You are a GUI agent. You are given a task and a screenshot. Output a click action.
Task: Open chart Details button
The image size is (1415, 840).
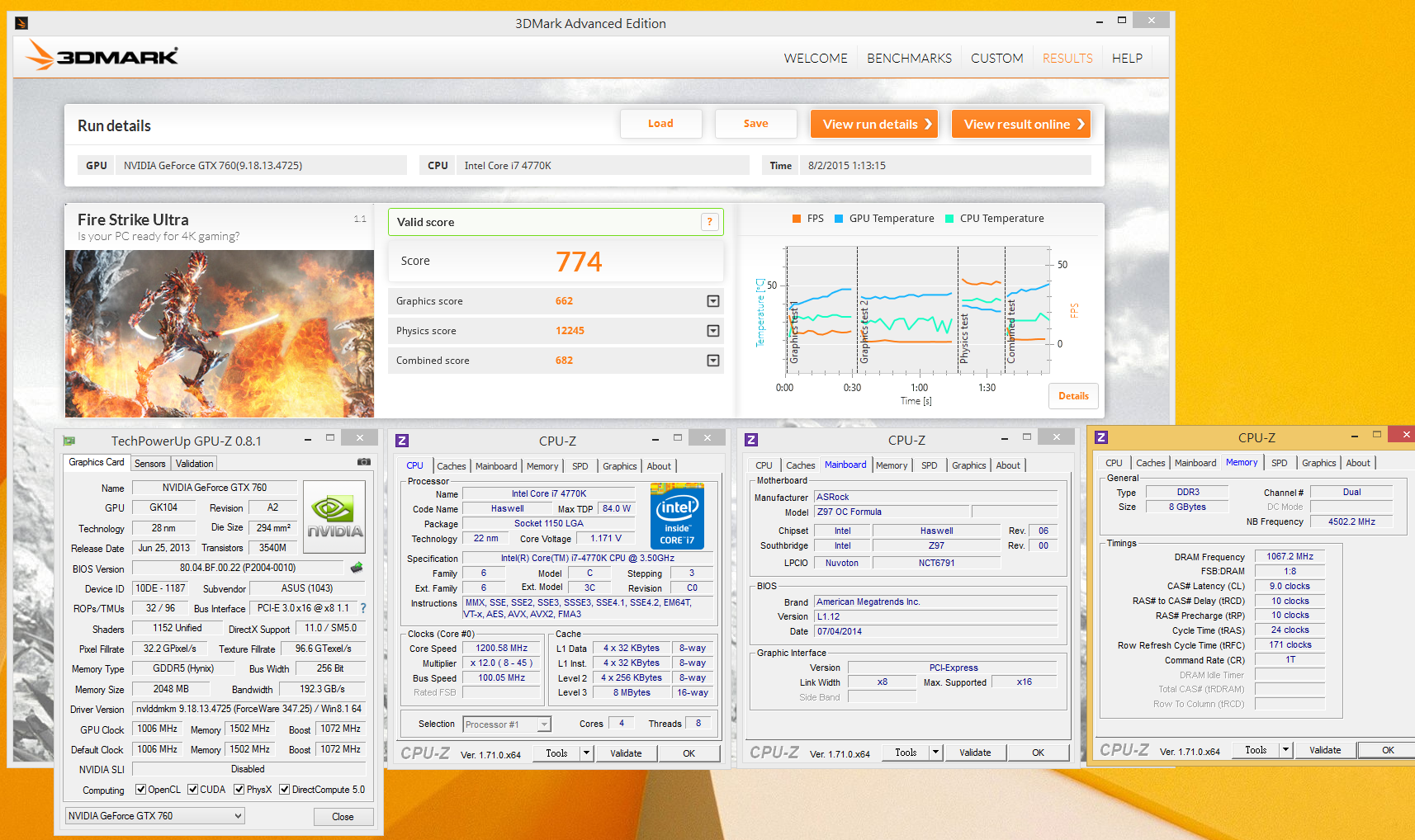(1073, 396)
